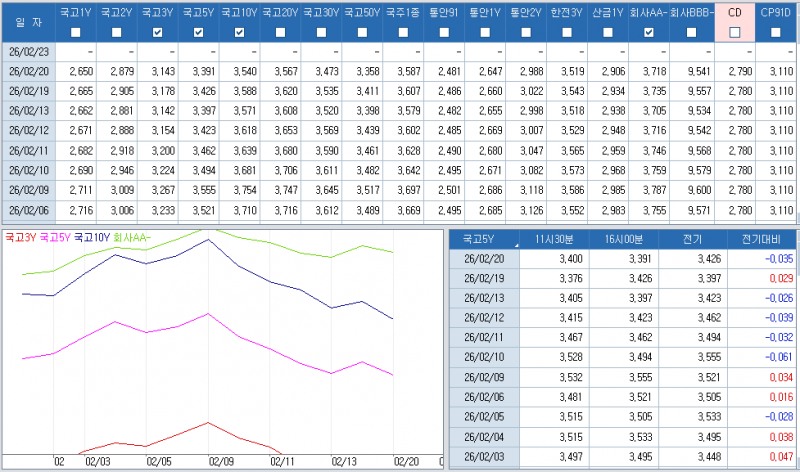The image size is (800, 472).
Task: Check the 국고1Y checkbox
Action: click(x=75, y=33)
